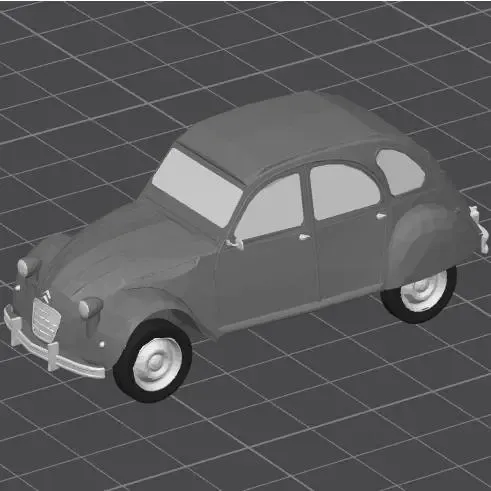Screen dimensions: 491x491
Task: Click the small rear quarter window
Action: point(401,171)
